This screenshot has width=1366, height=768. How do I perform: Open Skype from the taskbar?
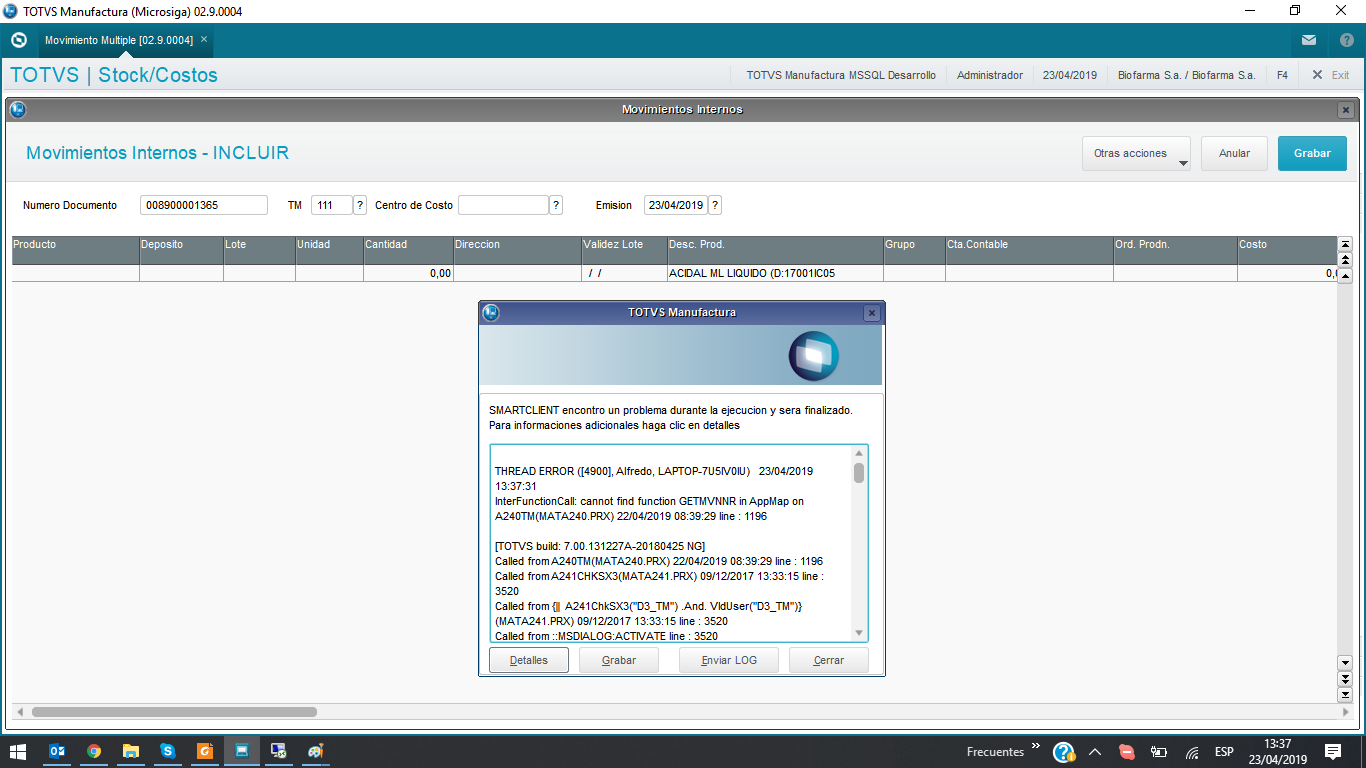pos(168,751)
